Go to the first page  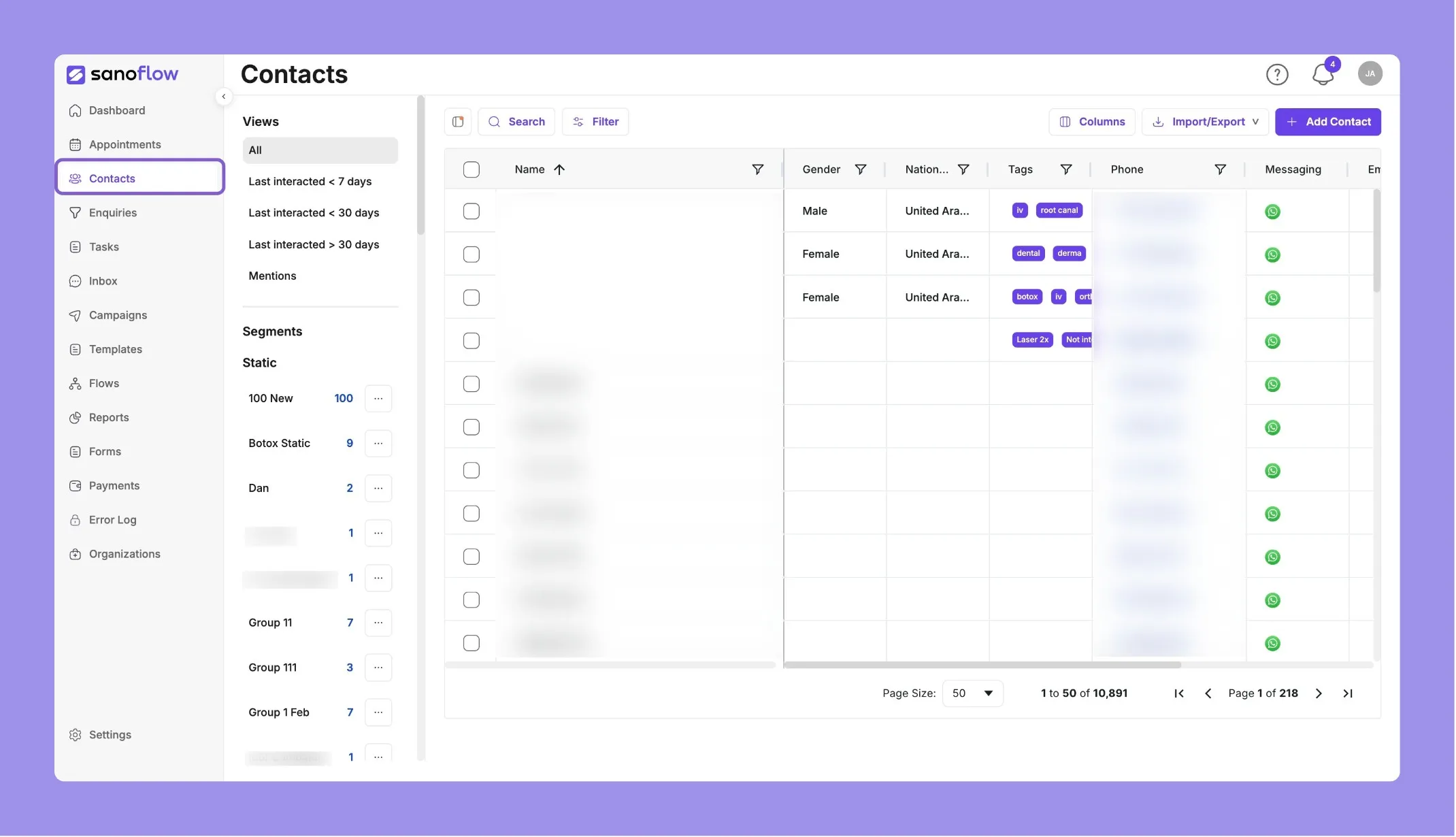pos(1179,693)
